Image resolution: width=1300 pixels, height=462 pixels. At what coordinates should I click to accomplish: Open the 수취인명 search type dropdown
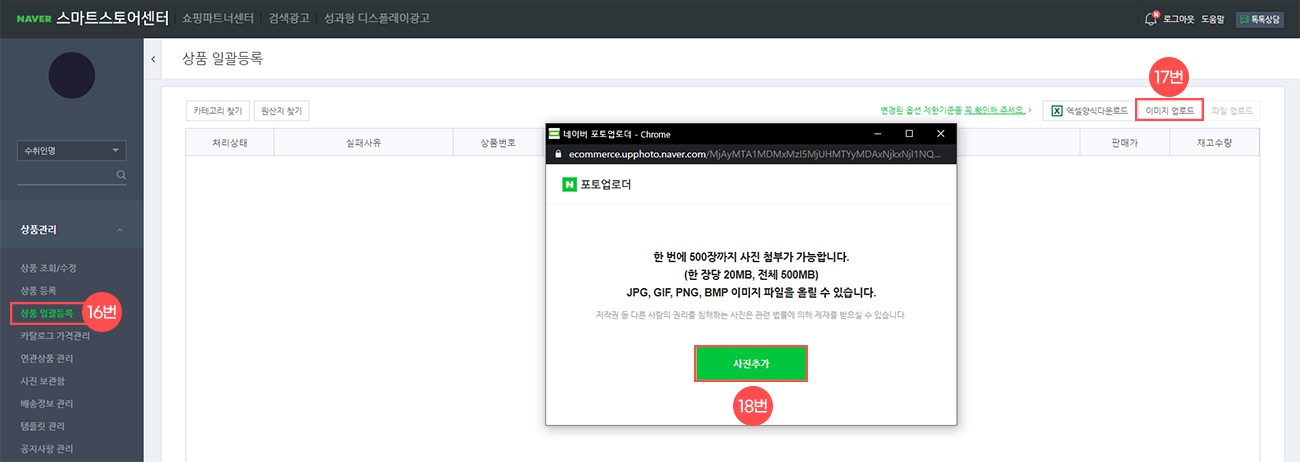click(71, 151)
